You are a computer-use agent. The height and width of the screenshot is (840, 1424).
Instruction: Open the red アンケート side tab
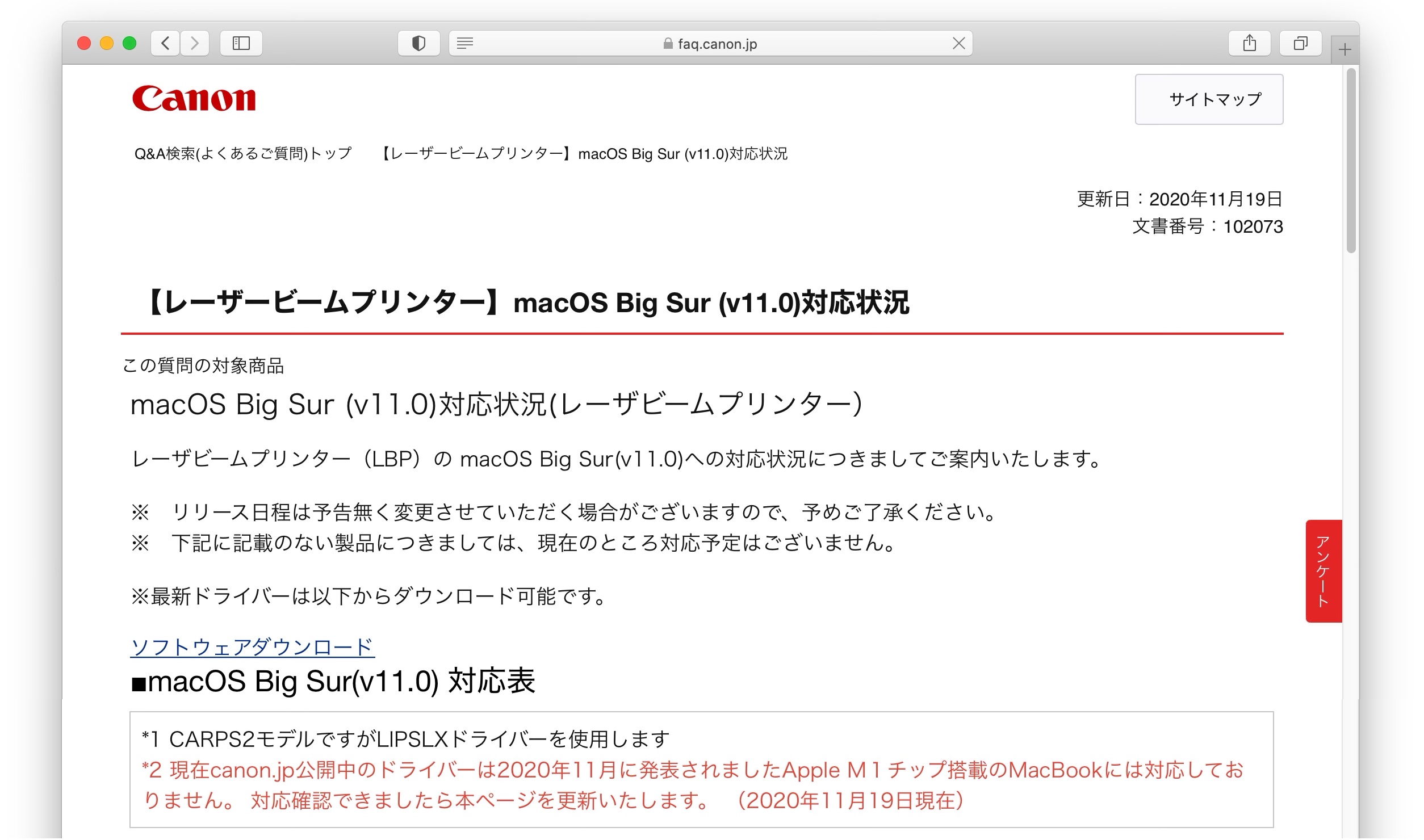[x=1324, y=570]
